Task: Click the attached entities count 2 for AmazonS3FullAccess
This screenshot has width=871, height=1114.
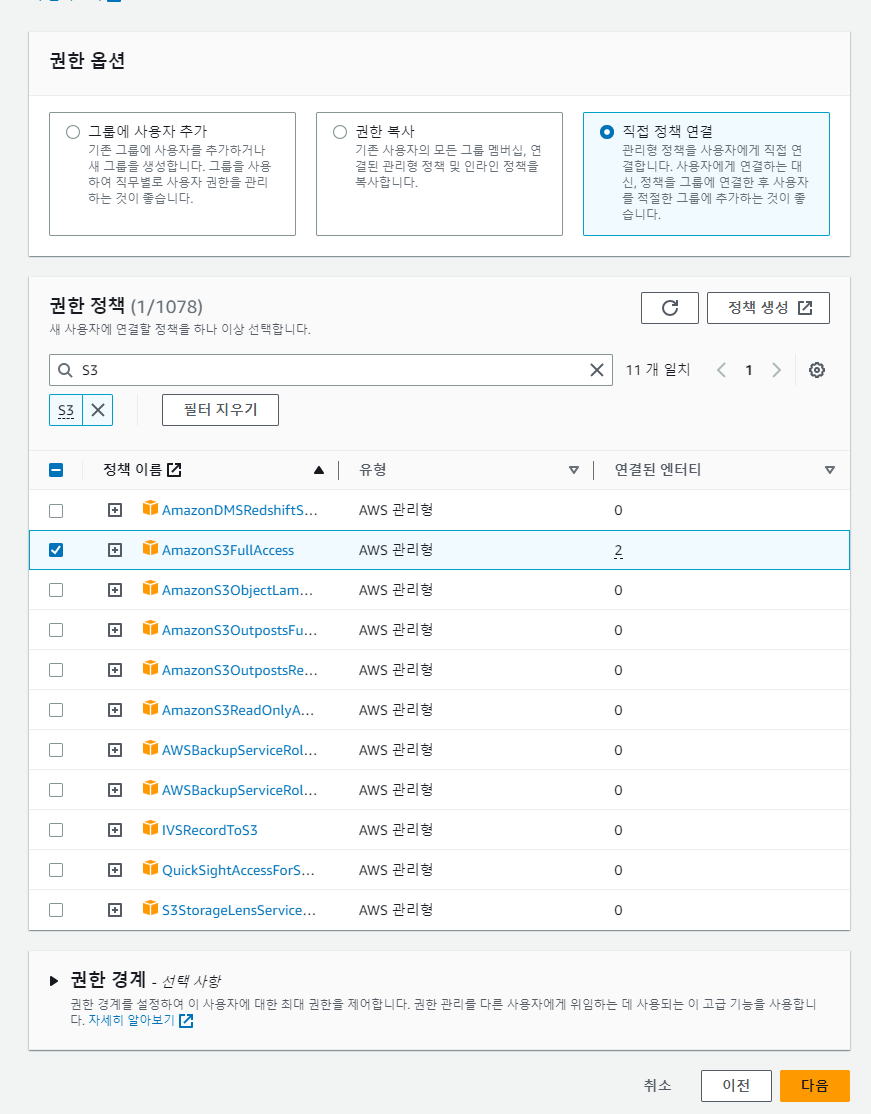Action: pyautogui.click(x=618, y=551)
